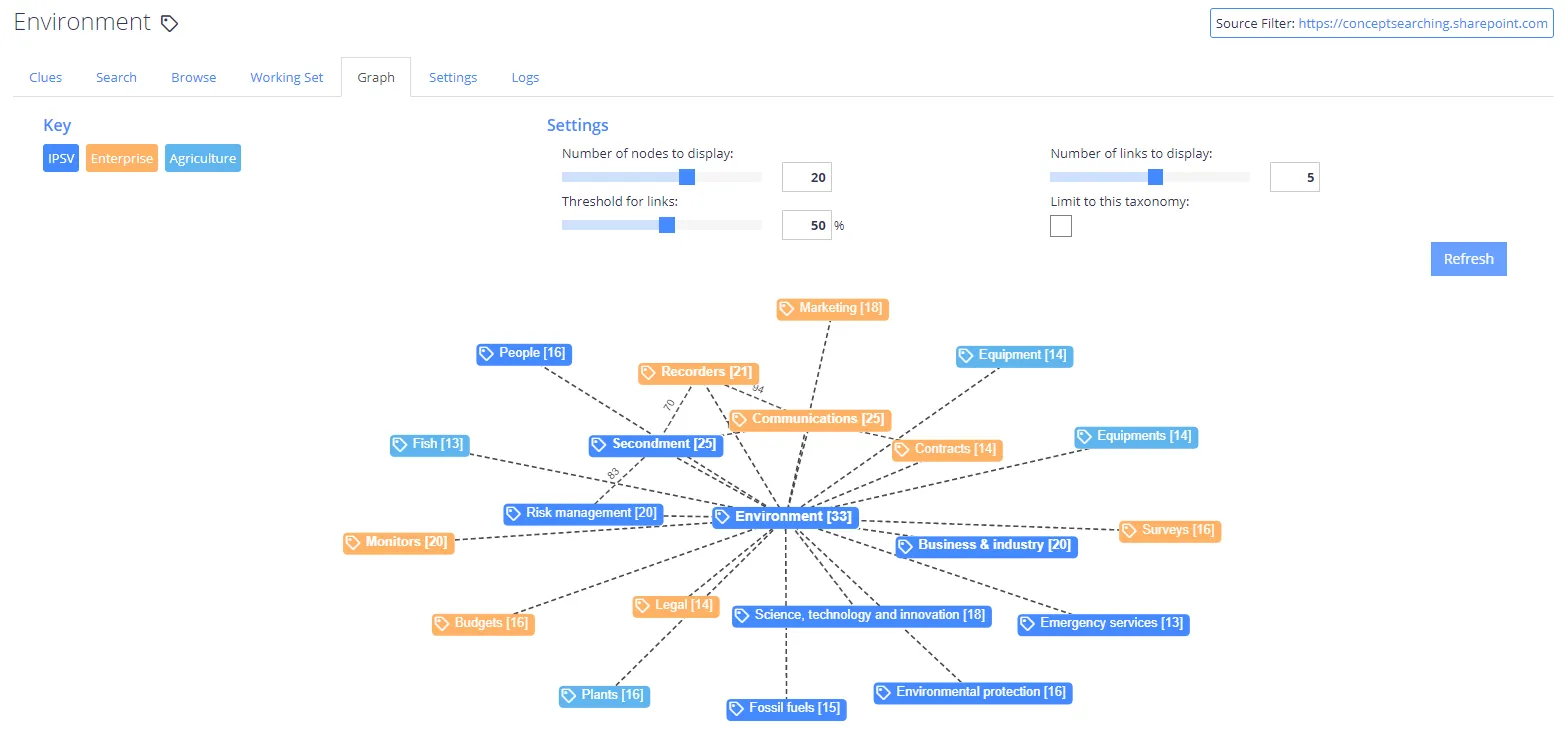
Task: Tick the Limit to this taxonomy checkbox
Action: [x=1061, y=226]
